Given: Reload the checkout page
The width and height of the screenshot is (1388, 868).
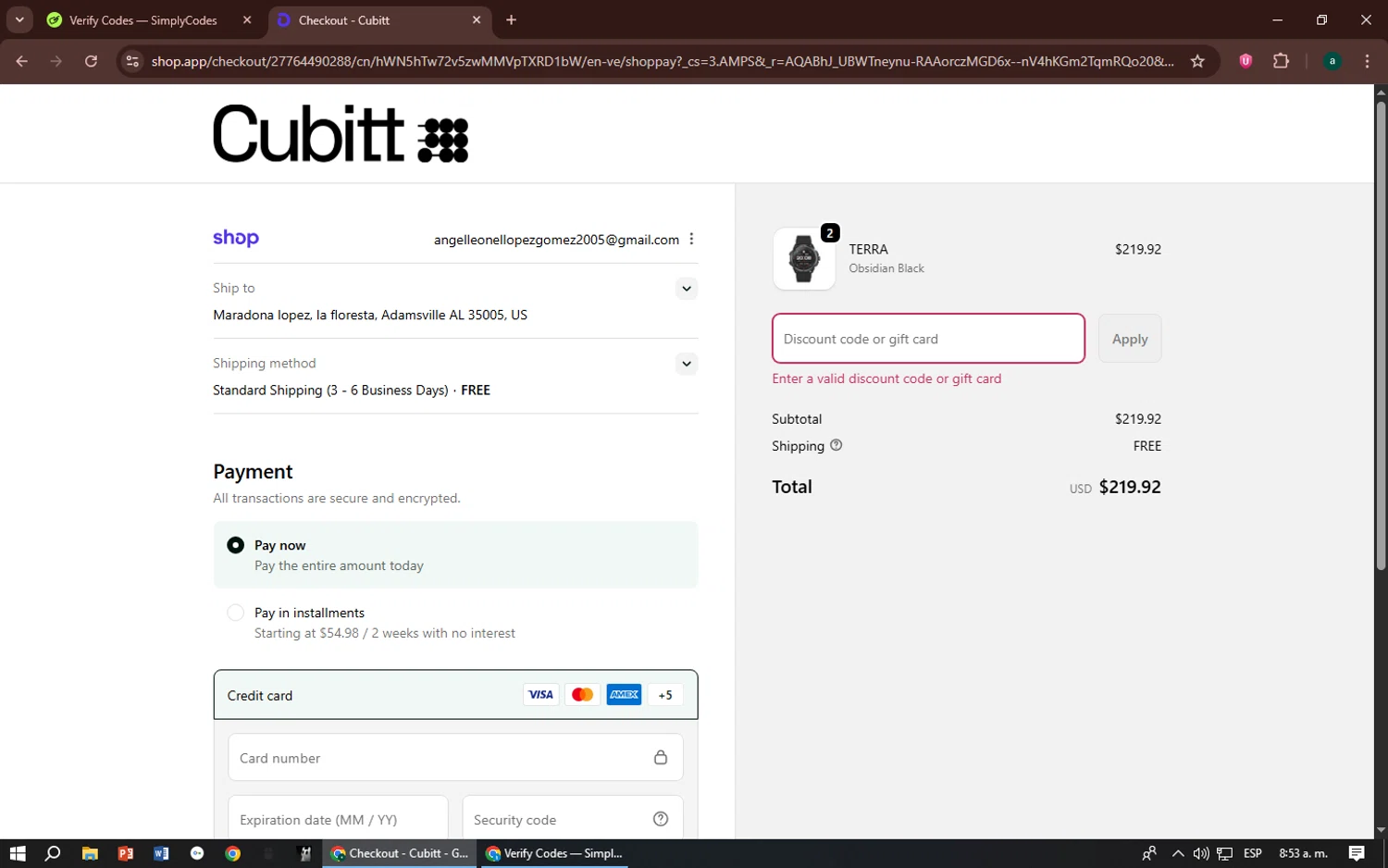Looking at the screenshot, I should pyautogui.click(x=91, y=61).
